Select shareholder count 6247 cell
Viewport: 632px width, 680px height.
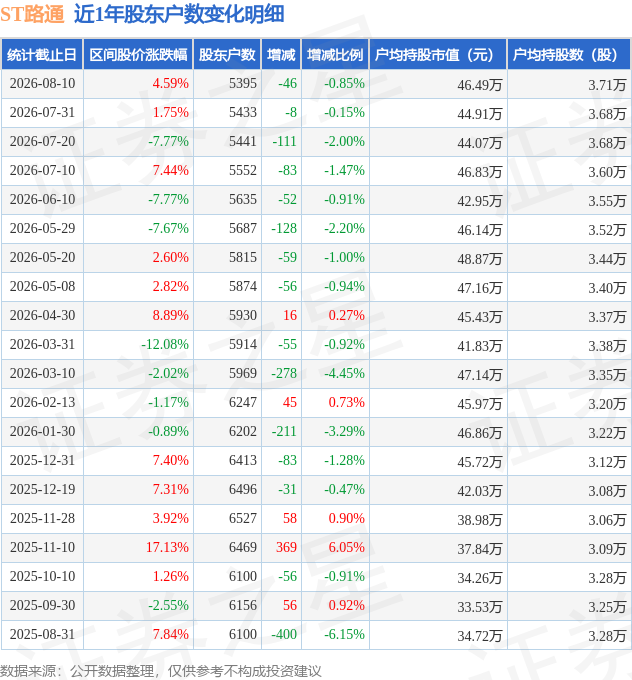click(227, 403)
